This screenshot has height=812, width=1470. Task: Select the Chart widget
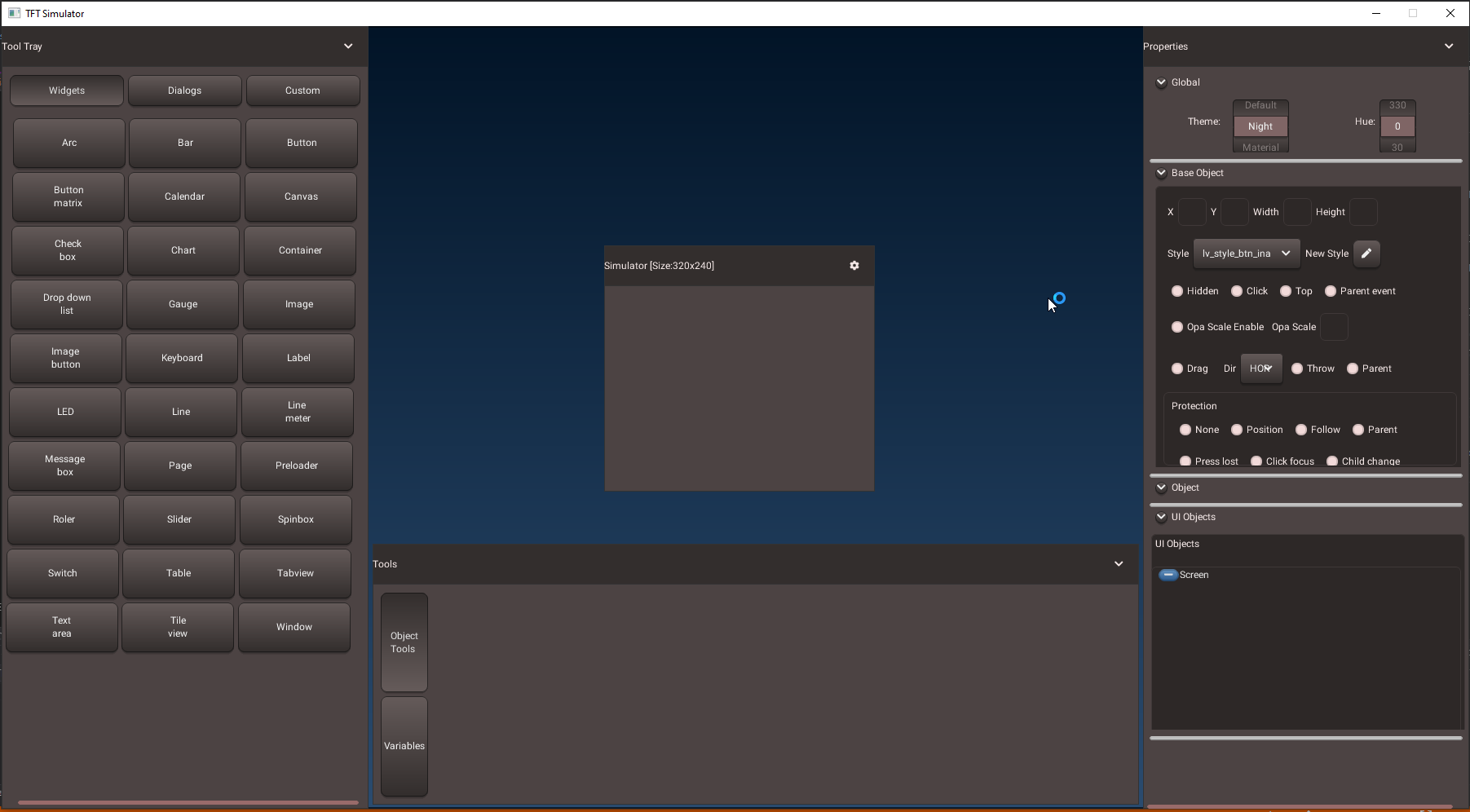(x=183, y=250)
